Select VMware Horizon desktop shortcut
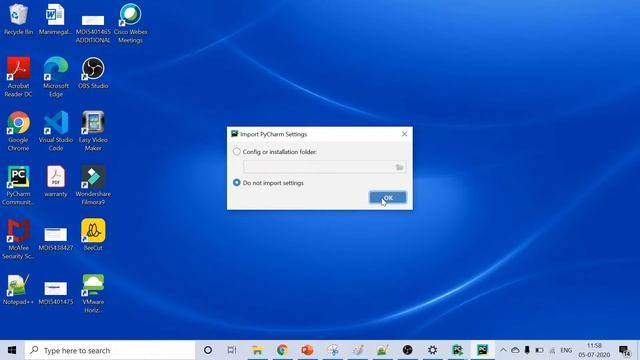Image resolution: width=640 pixels, height=360 pixels. point(93,294)
